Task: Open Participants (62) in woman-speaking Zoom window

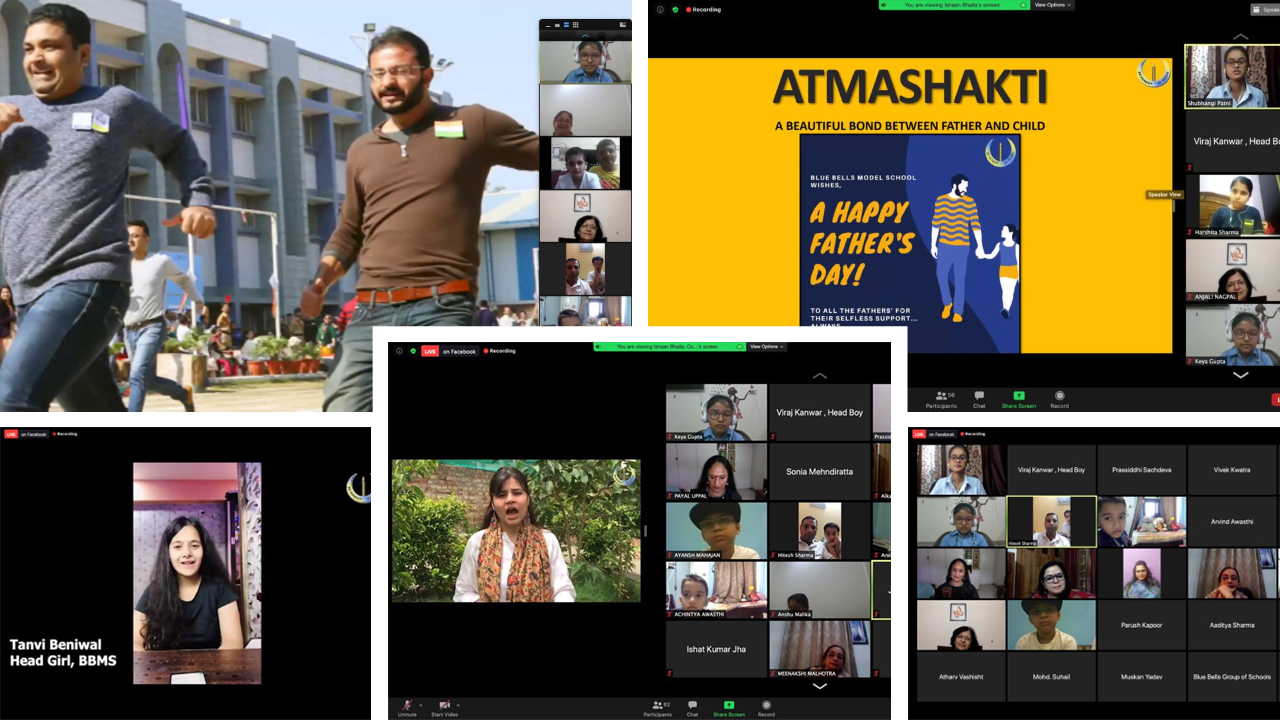Action: tap(657, 708)
